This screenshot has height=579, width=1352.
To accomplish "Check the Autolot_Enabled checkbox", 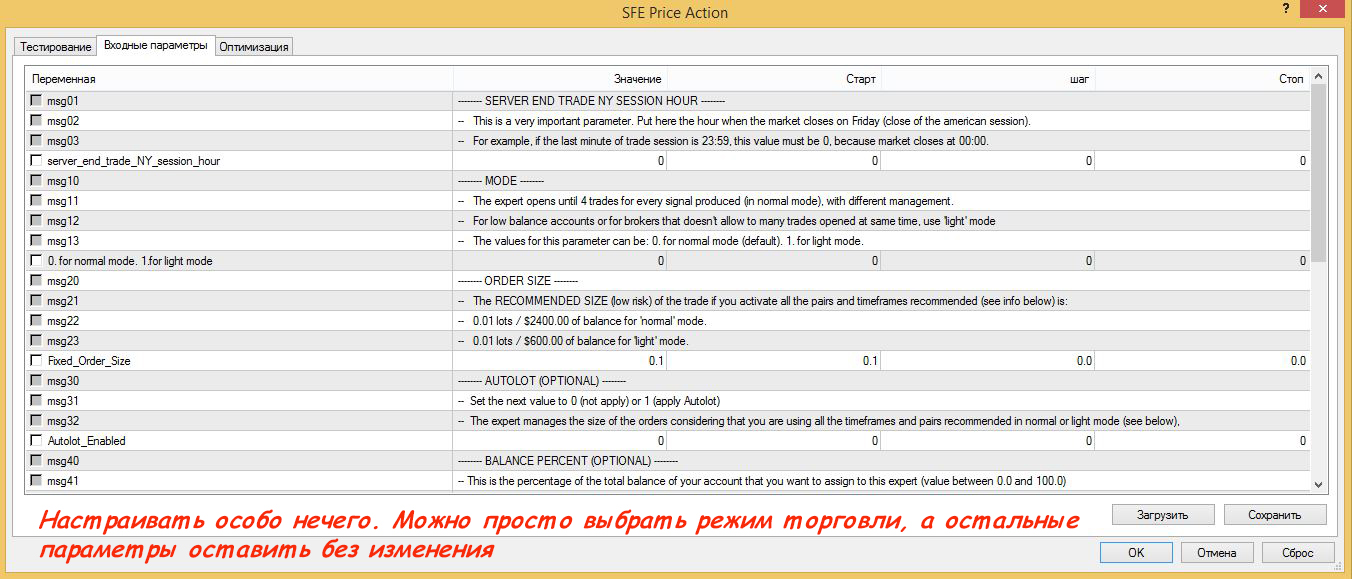I will pos(37,441).
